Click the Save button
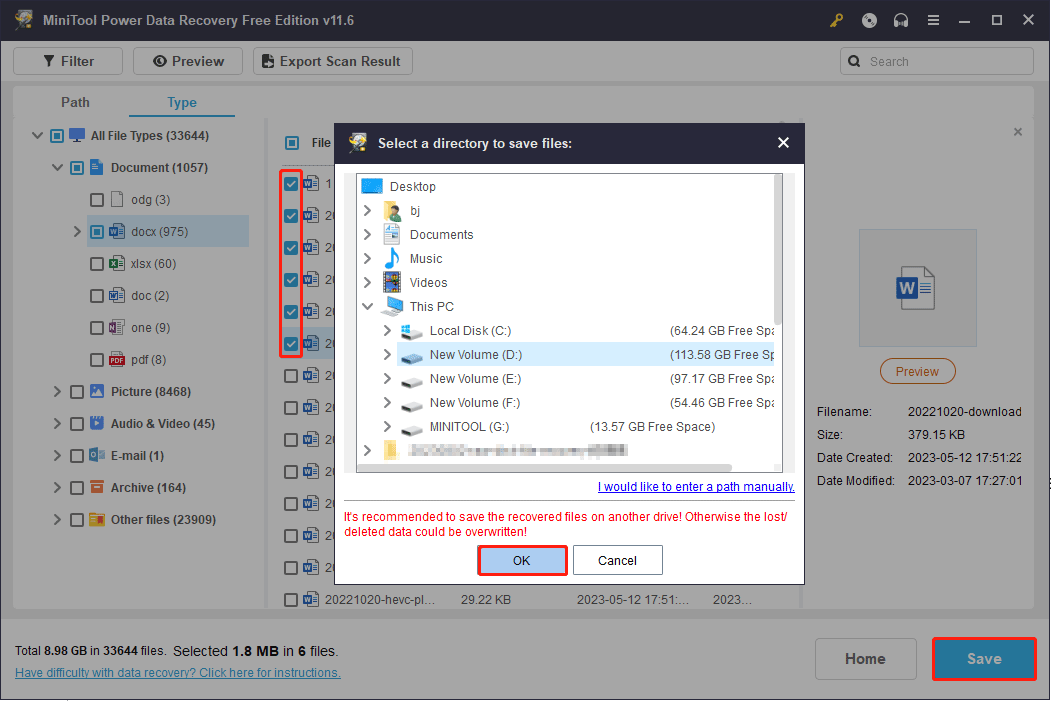 point(984,659)
